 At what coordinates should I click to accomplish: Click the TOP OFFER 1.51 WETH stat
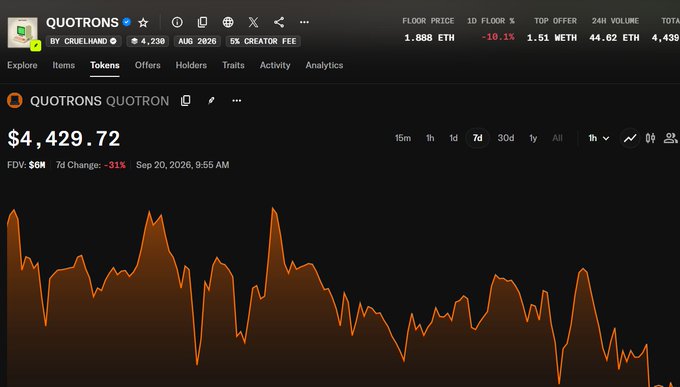pyautogui.click(x=552, y=30)
